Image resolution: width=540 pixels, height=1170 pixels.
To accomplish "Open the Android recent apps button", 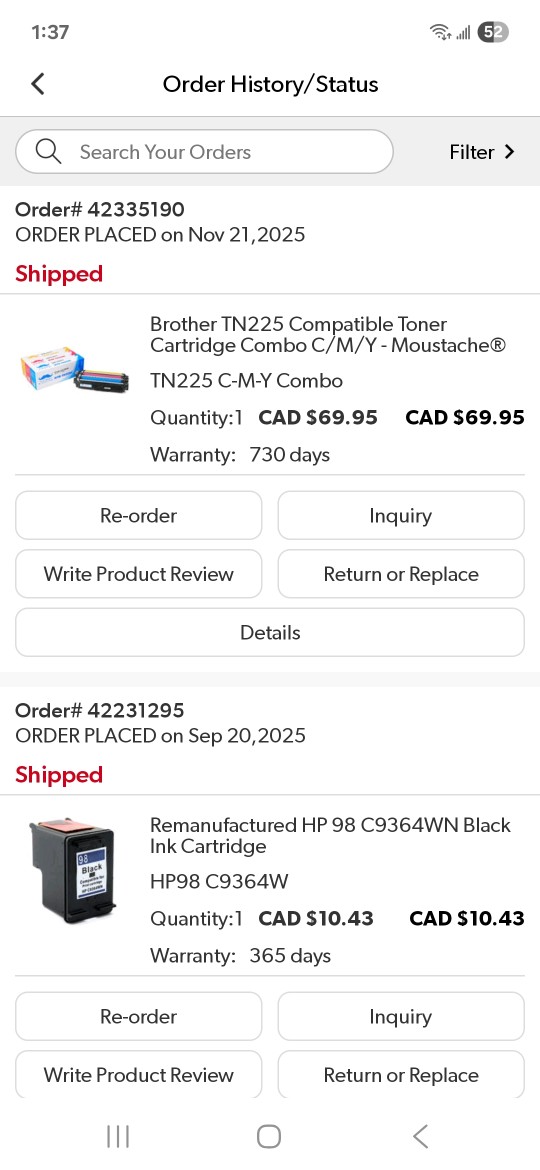I will 118,1136.
